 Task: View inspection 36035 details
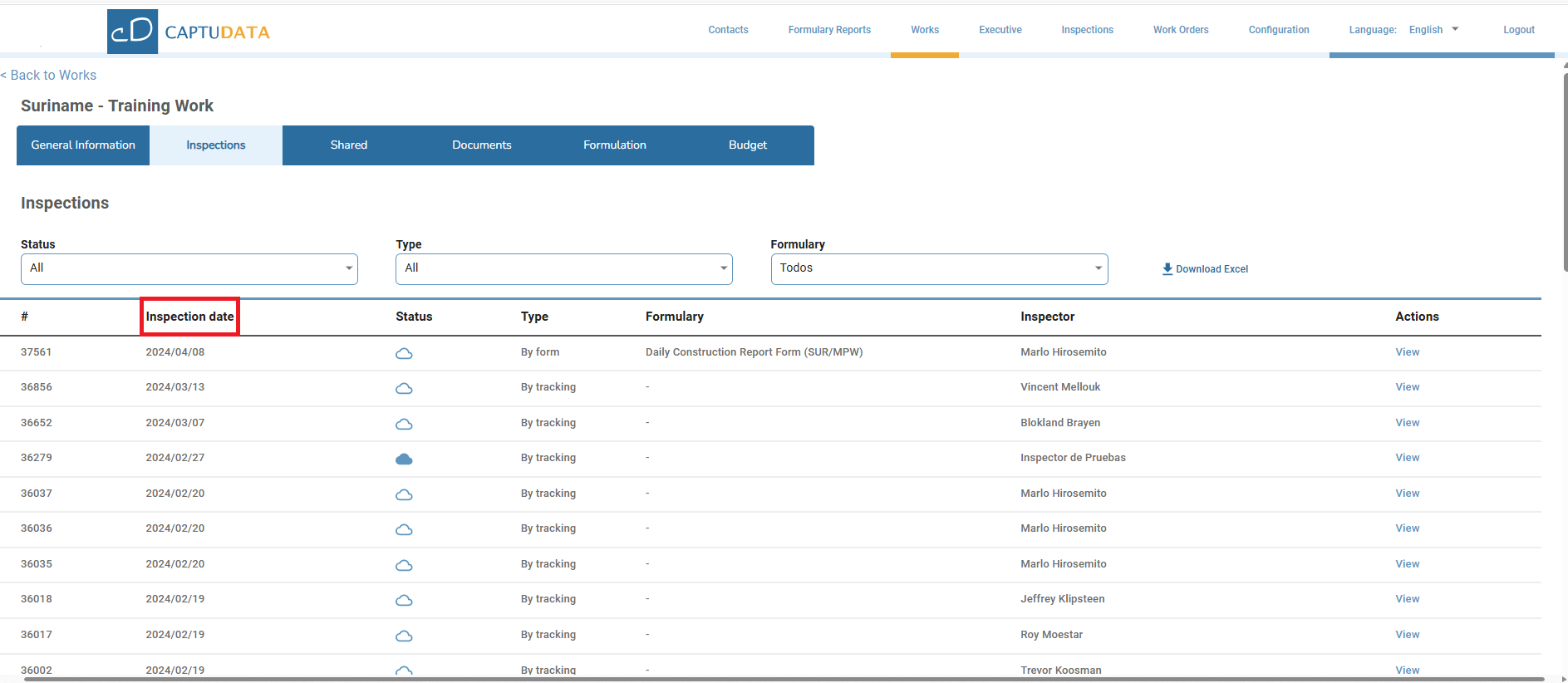(1407, 564)
